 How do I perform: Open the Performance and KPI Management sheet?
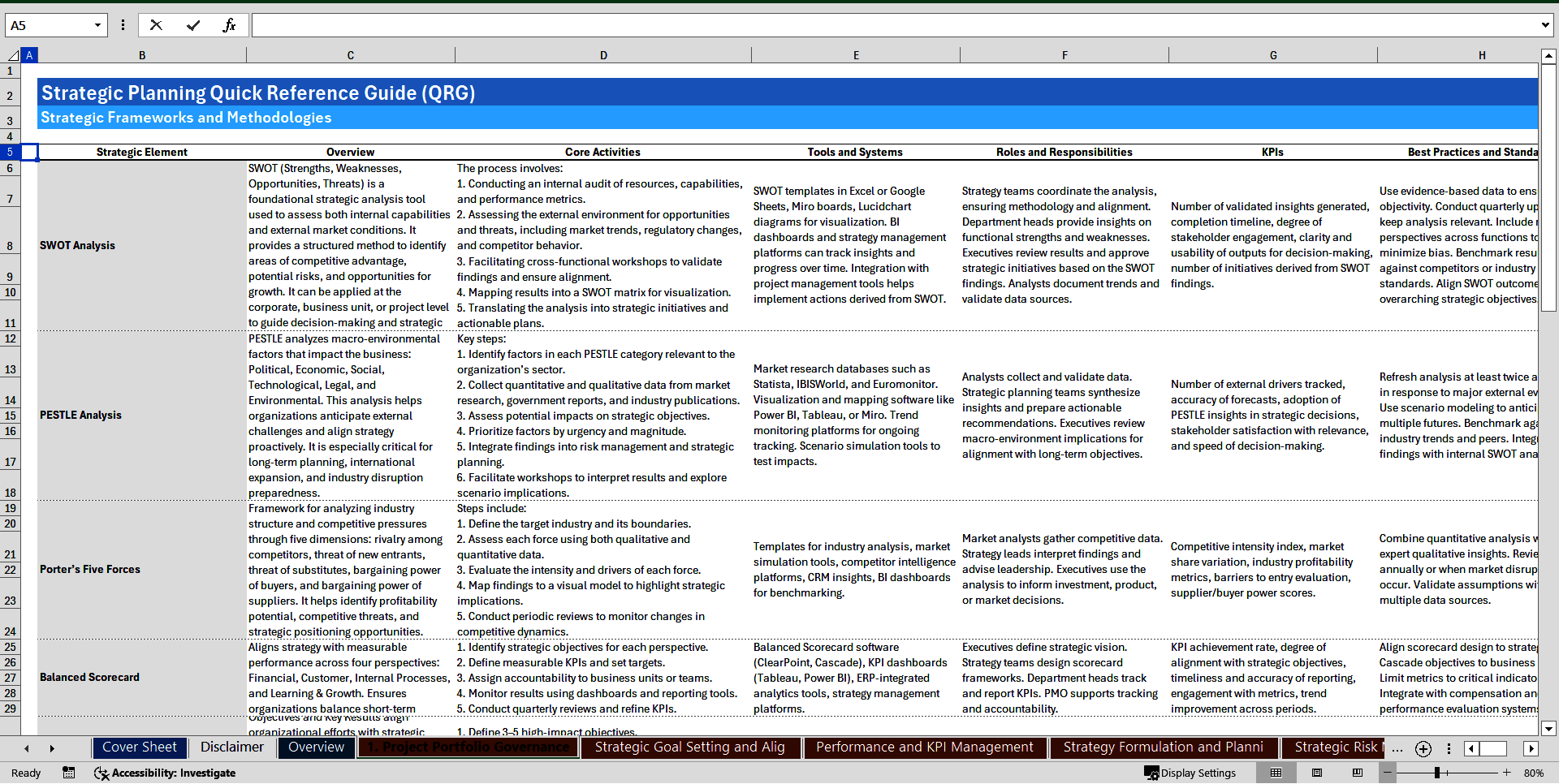(x=925, y=747)
